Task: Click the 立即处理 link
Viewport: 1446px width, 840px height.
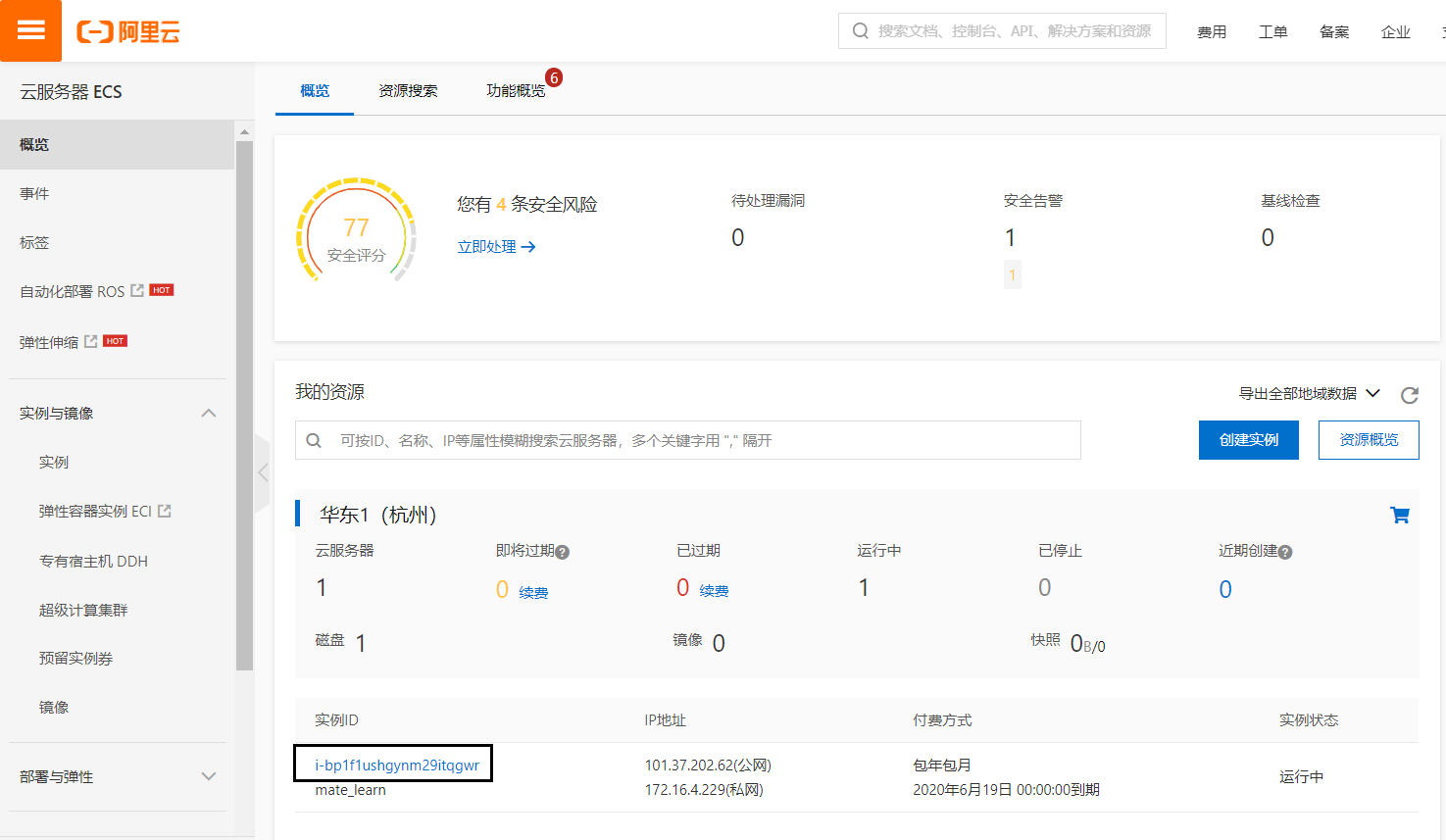Action: pyautogui.click(x=486, y=246)
